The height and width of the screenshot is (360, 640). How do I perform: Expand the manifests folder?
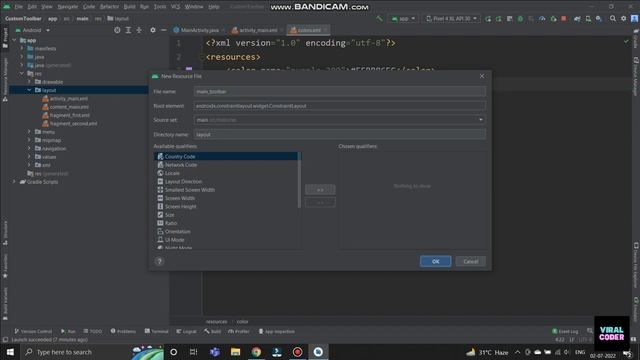tap(22, 49)
